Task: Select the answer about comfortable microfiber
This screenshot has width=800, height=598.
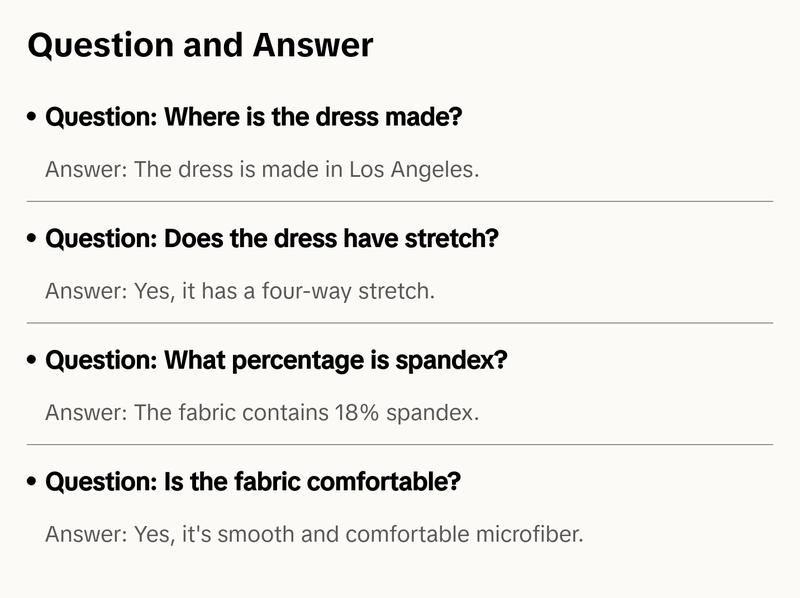Action: click(314, 534)
